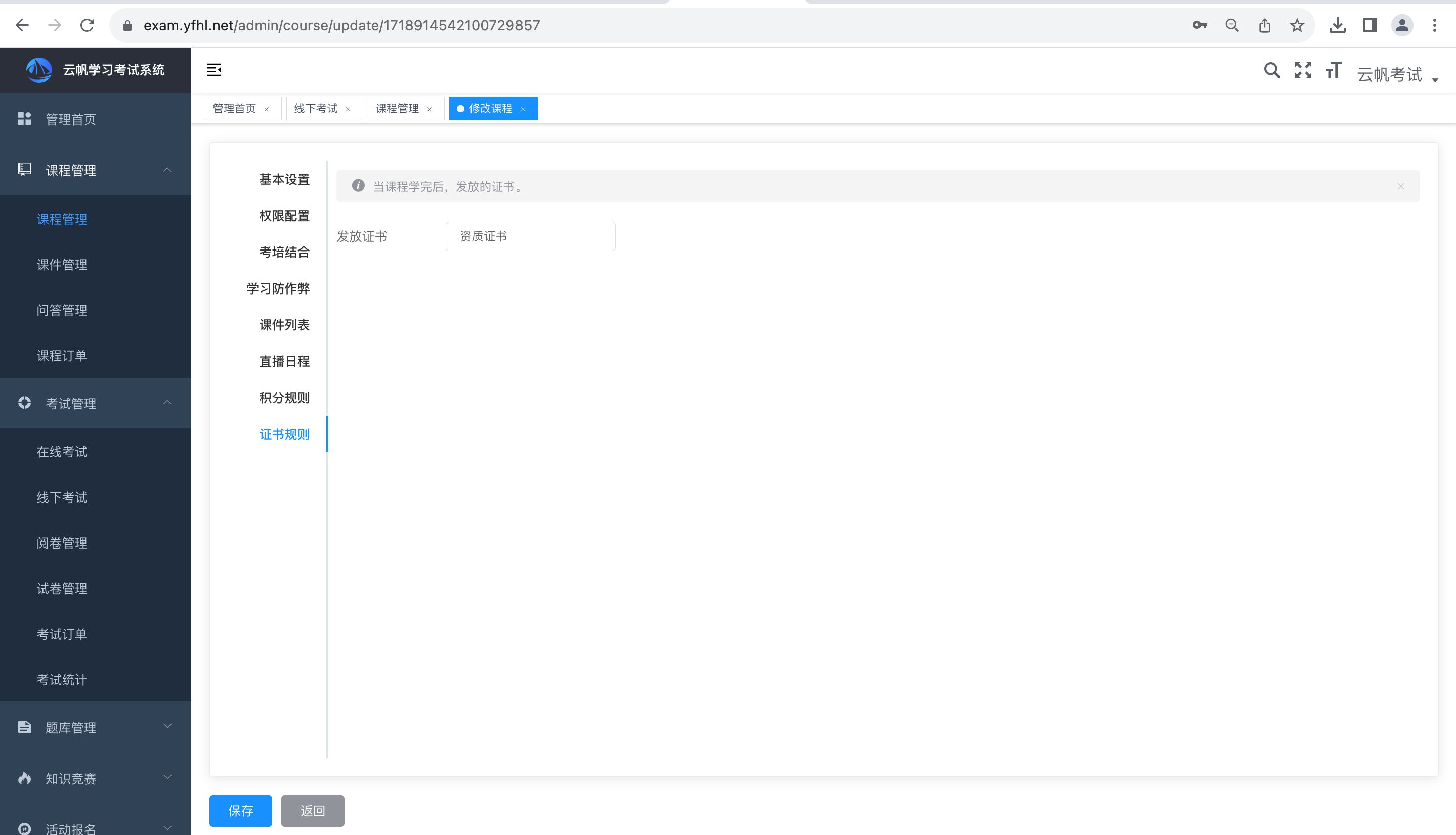Go back in browser history
The width and height of the screenshot is (1456, 835).
[x=22, y=25]
